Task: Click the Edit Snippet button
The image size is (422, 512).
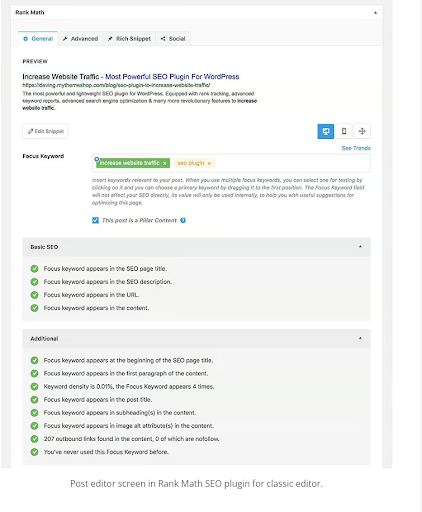Action: [45, 131]
